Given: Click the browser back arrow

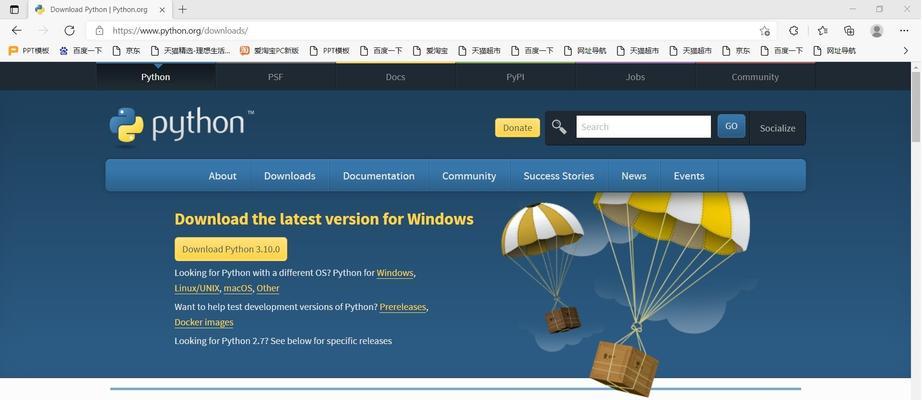Looking at the screenshot, I should [16, 31].
